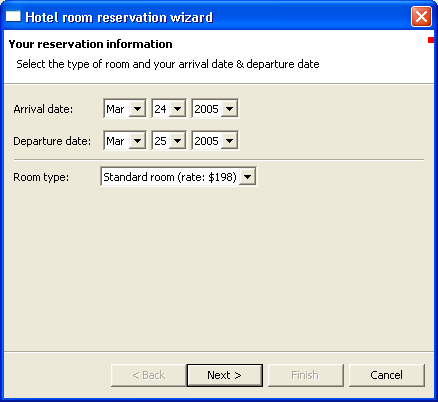Click the greyed-out < Back button
This screenshot has width=438, height=402.
pos(148,375)
